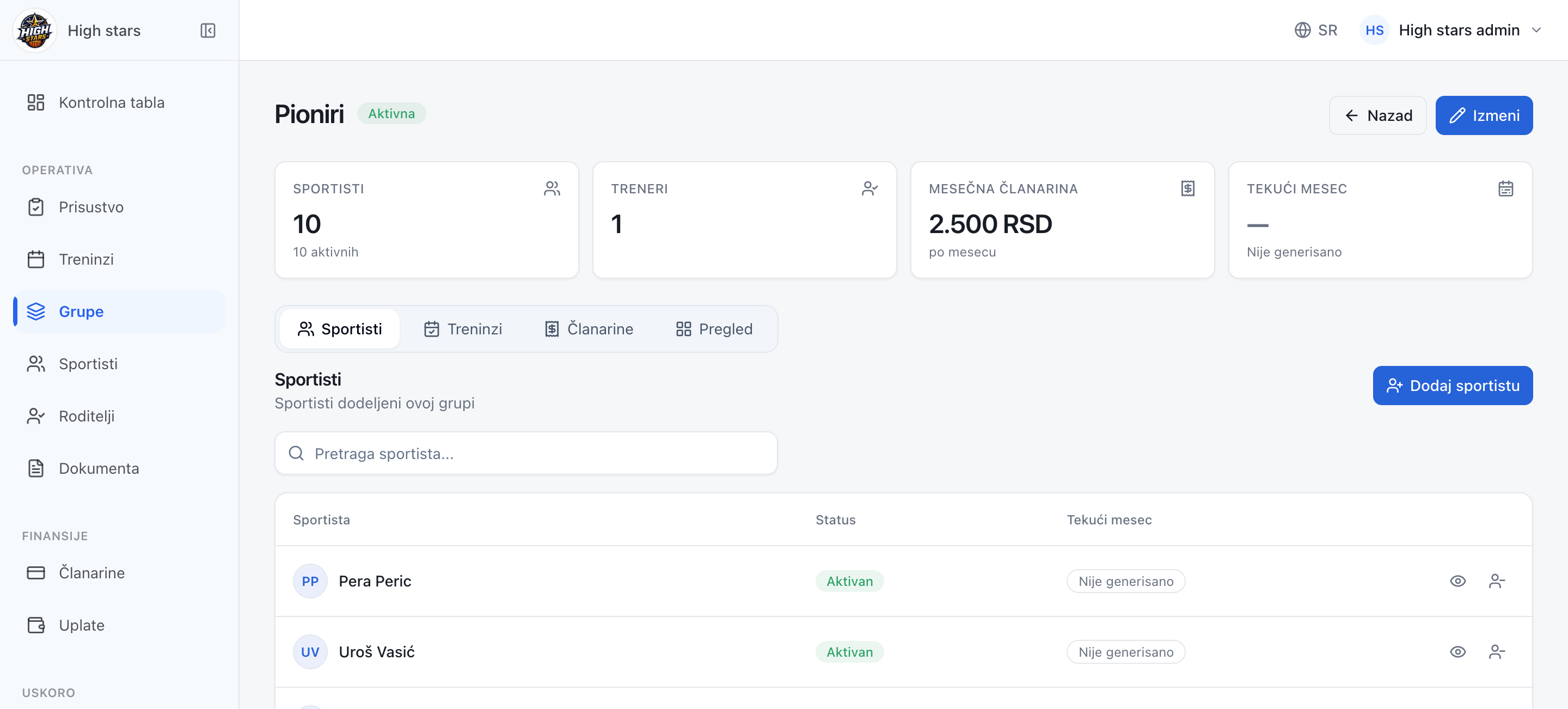This screenshot has height=709, width=1568.
Task: Open Treninzi in the sidebar
Action: [119, 259]
